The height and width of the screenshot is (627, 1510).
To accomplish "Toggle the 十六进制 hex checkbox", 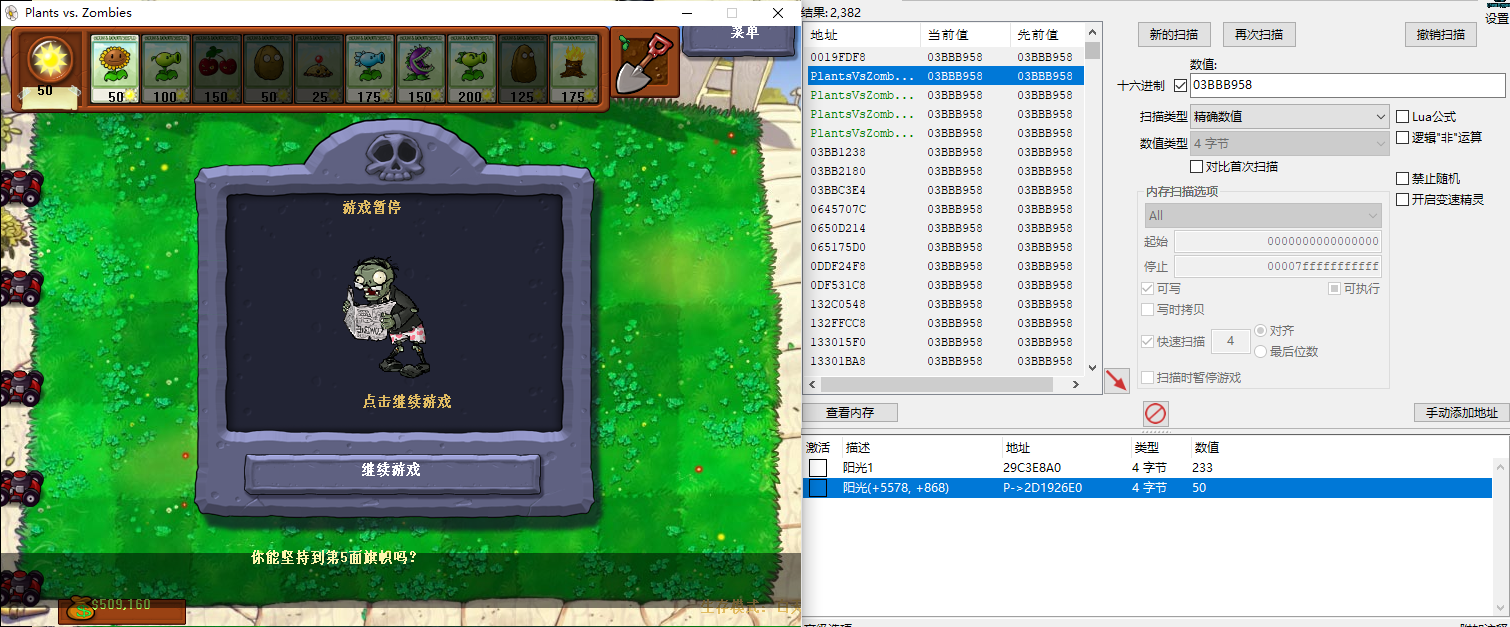I will point(1180,85).
